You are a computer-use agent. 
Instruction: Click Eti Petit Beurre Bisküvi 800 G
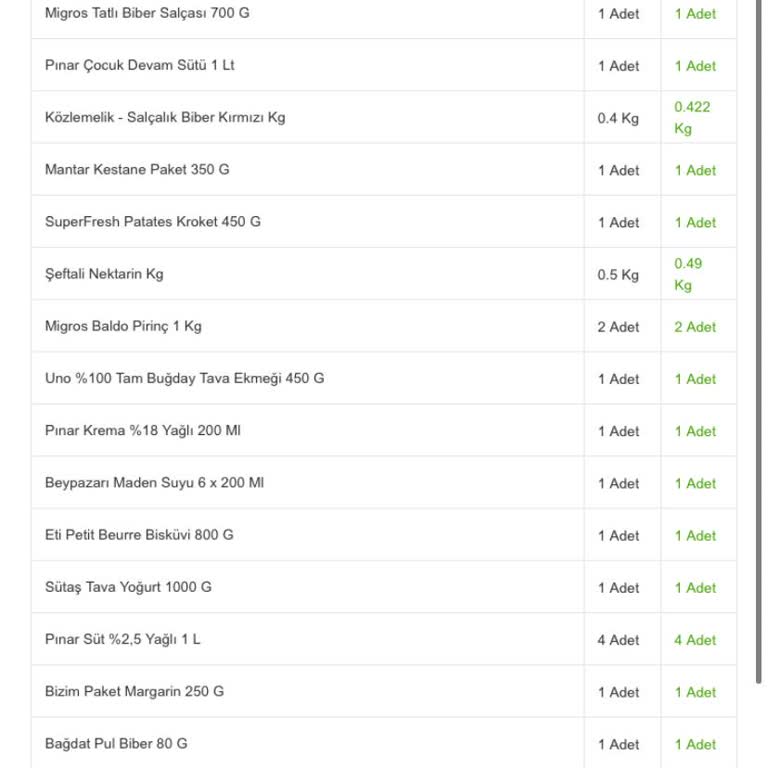tap(139, 534)
